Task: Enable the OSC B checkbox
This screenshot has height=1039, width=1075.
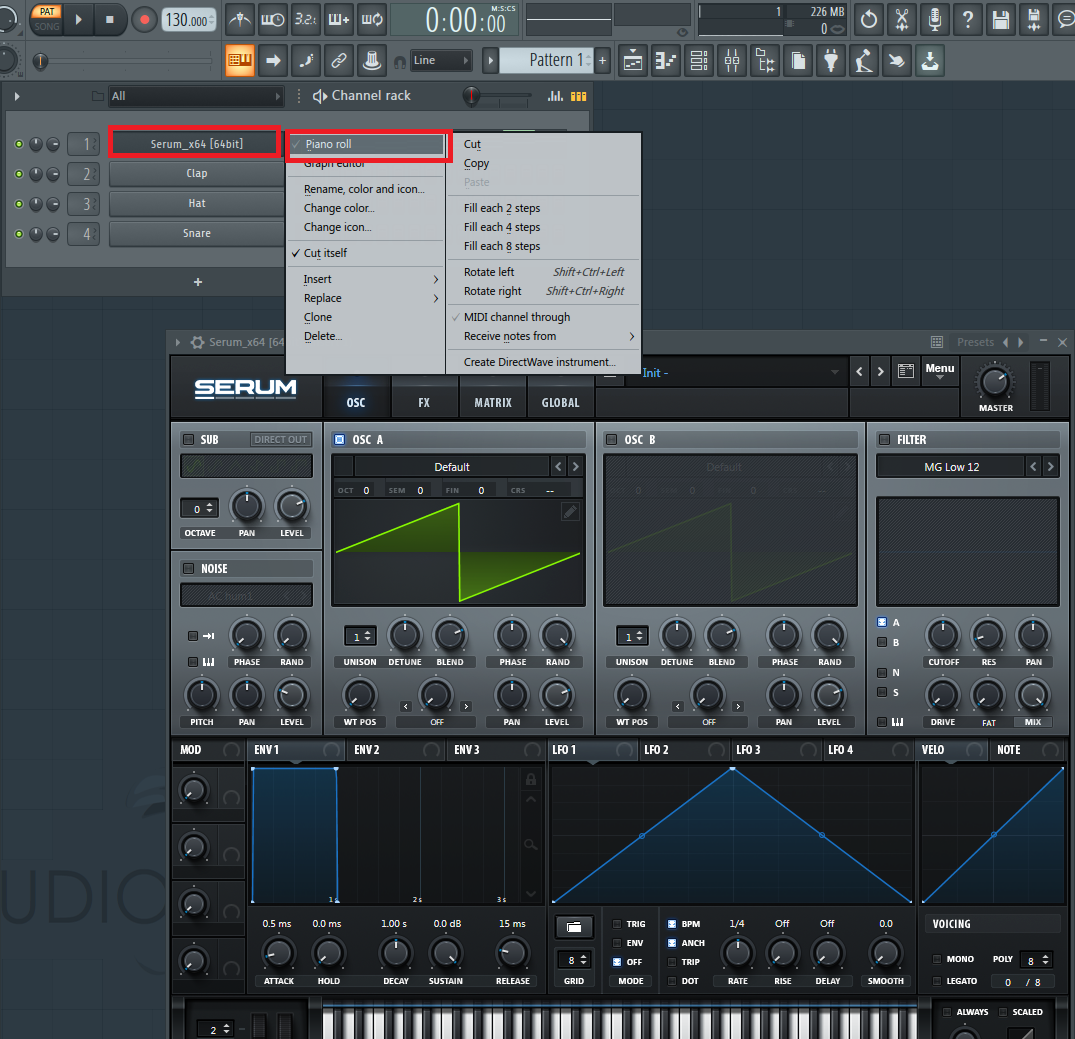Action: click(x=612, y=440)
